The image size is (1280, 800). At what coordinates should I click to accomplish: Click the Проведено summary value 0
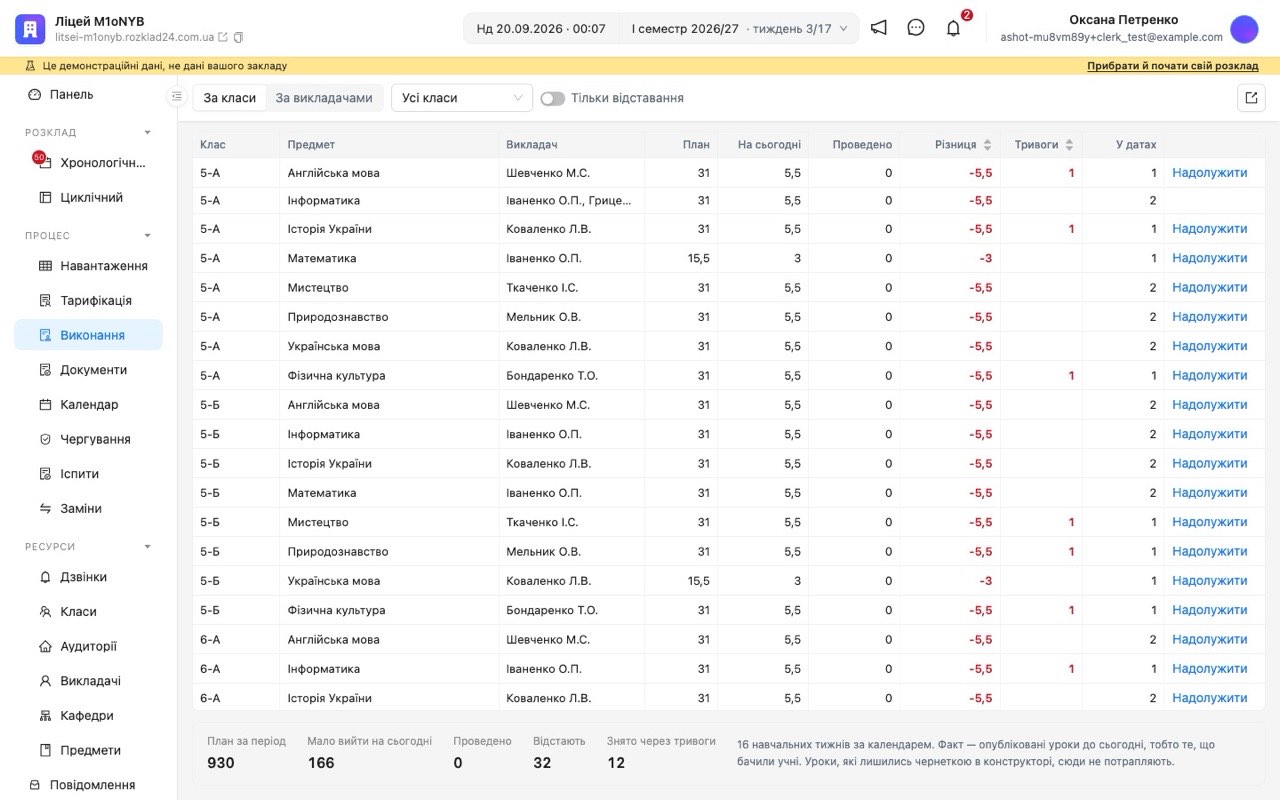pos(458,763)
